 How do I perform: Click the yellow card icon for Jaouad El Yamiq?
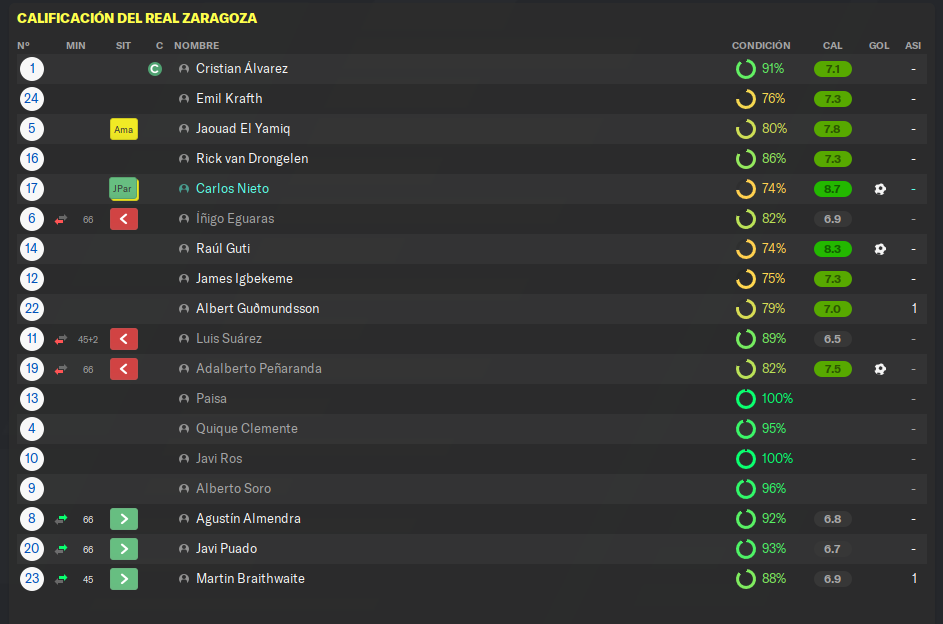[124, 129]
